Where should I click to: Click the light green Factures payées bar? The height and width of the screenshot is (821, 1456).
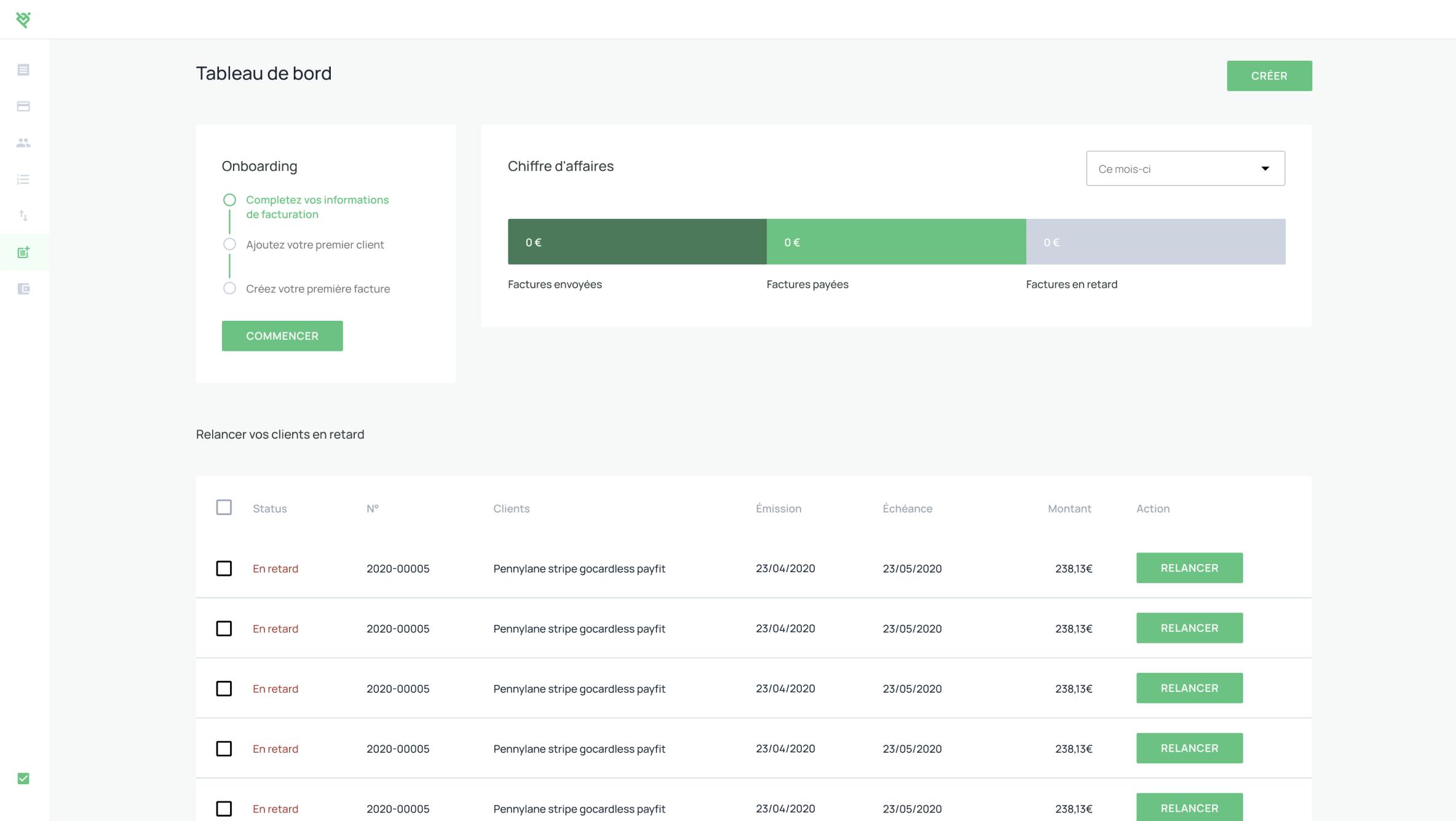point(896,242)
